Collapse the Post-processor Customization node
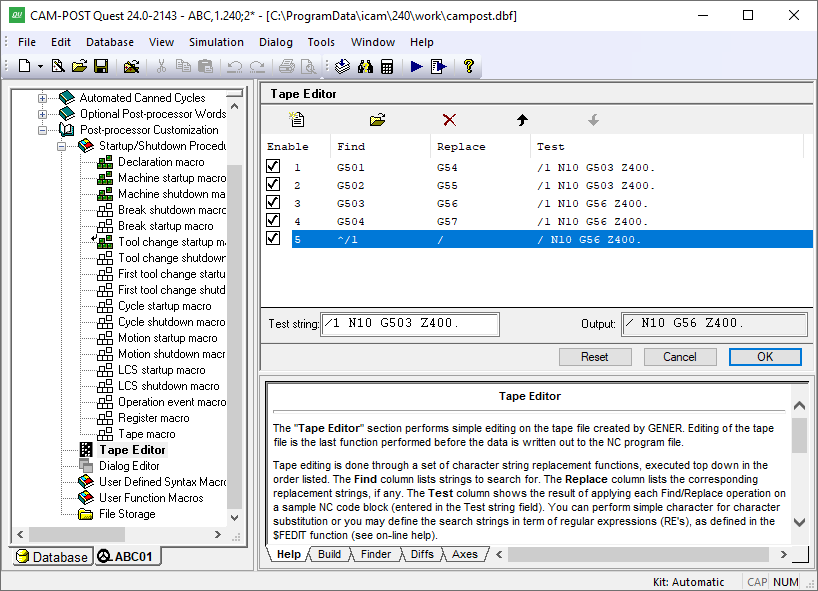 (x=43, y=130)
